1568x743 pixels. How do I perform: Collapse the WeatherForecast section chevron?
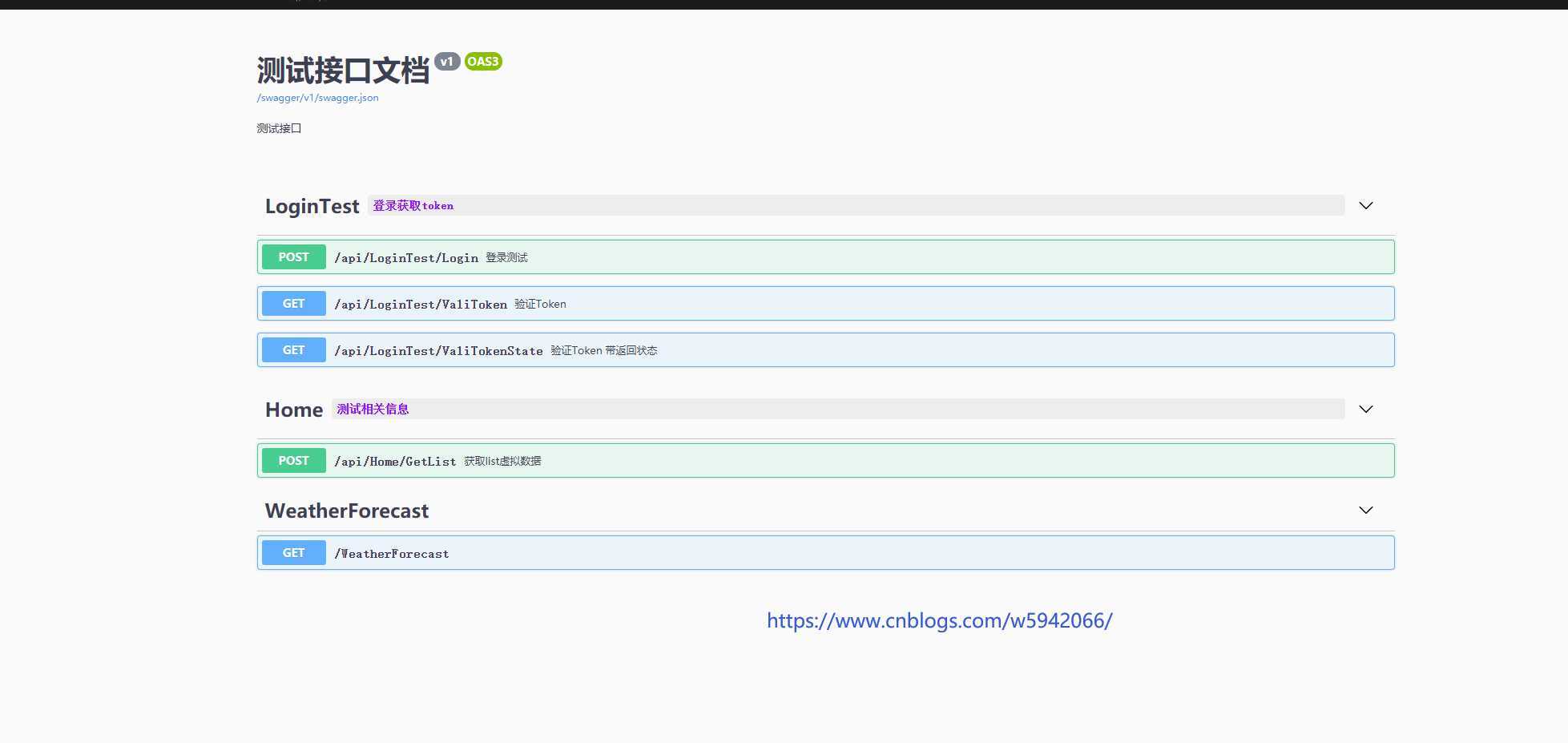point(1365,511)
